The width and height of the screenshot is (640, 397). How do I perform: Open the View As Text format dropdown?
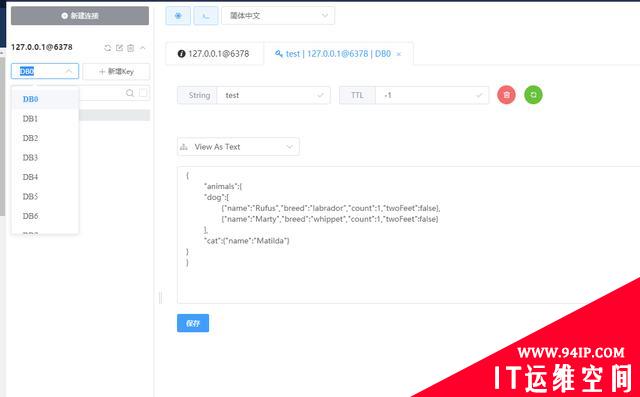coord(238,147)
